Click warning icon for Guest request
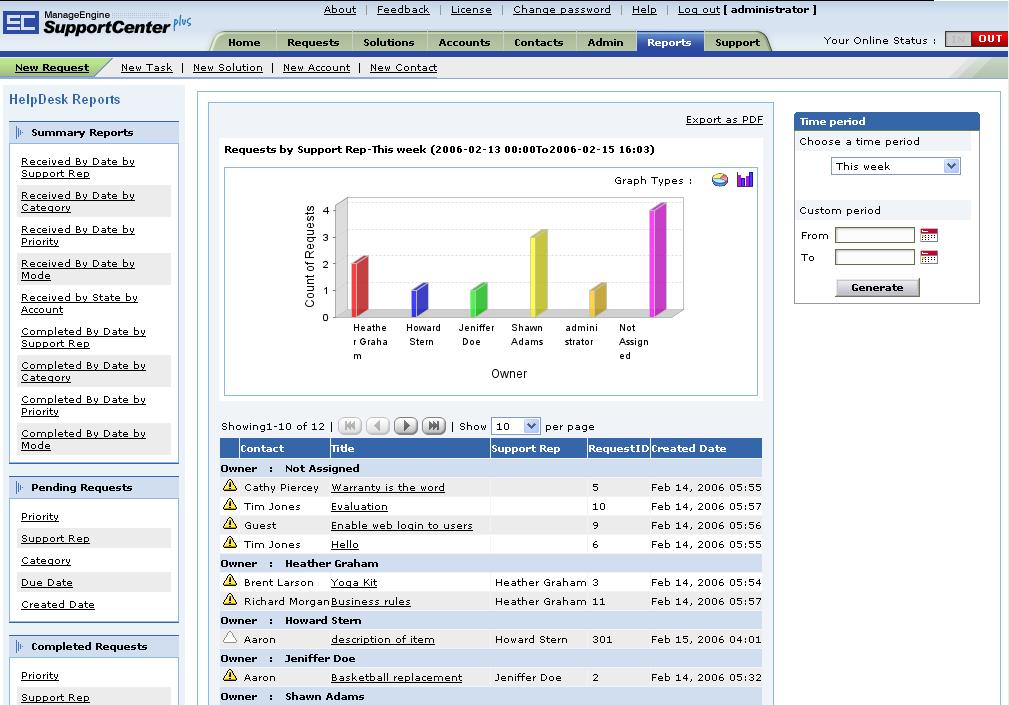Viewport: 1009px width, 705px height. (230, 524)
